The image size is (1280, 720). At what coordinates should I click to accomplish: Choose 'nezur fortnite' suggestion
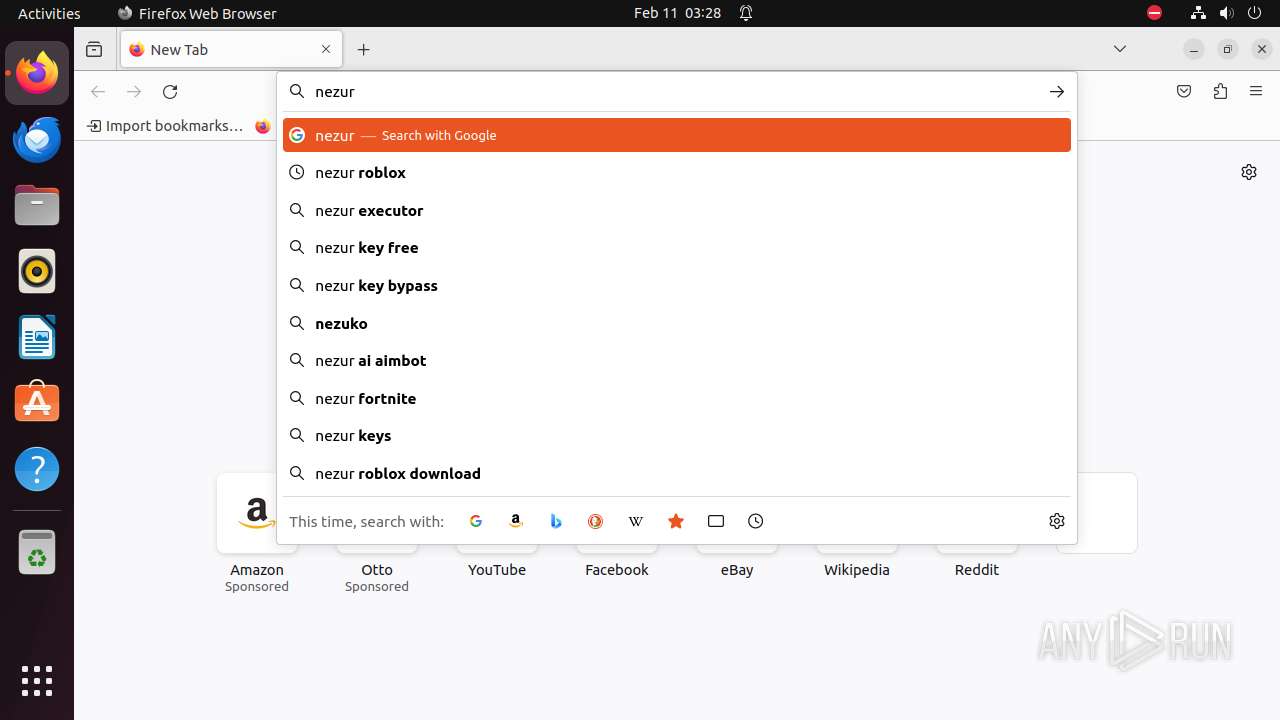click(677, 399)
